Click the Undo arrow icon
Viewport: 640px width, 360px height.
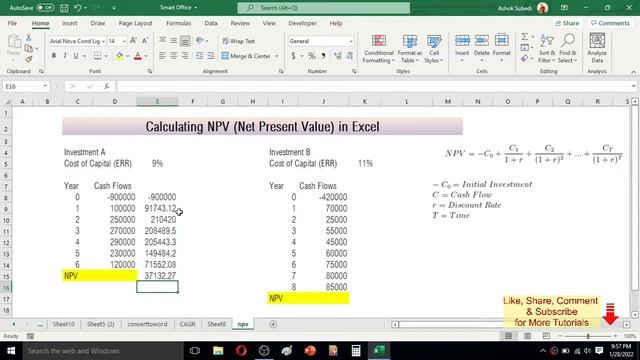pos(78,8)
